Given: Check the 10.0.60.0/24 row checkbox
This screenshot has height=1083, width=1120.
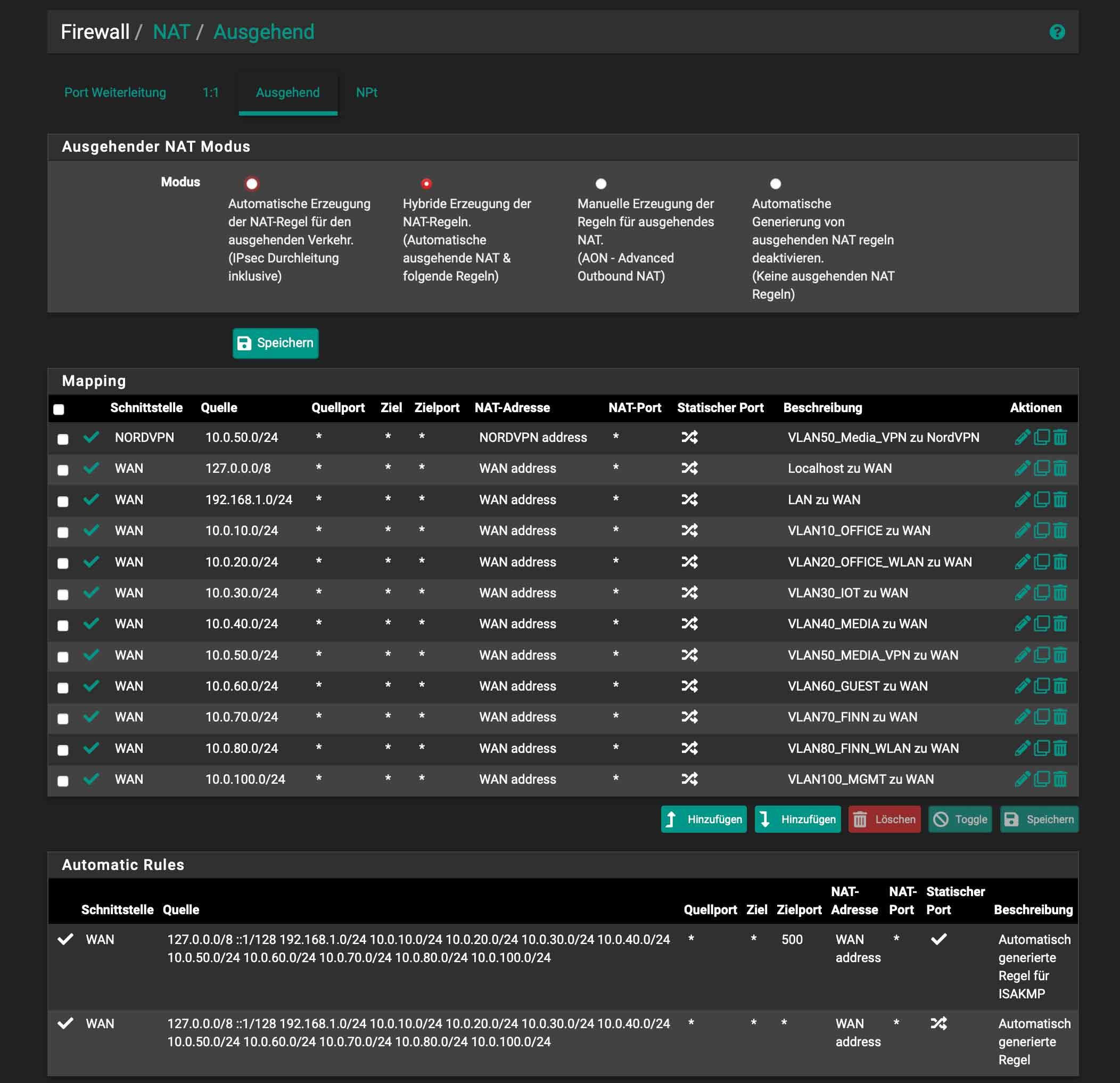Looking at the screenshot, I should pos(63,687).
